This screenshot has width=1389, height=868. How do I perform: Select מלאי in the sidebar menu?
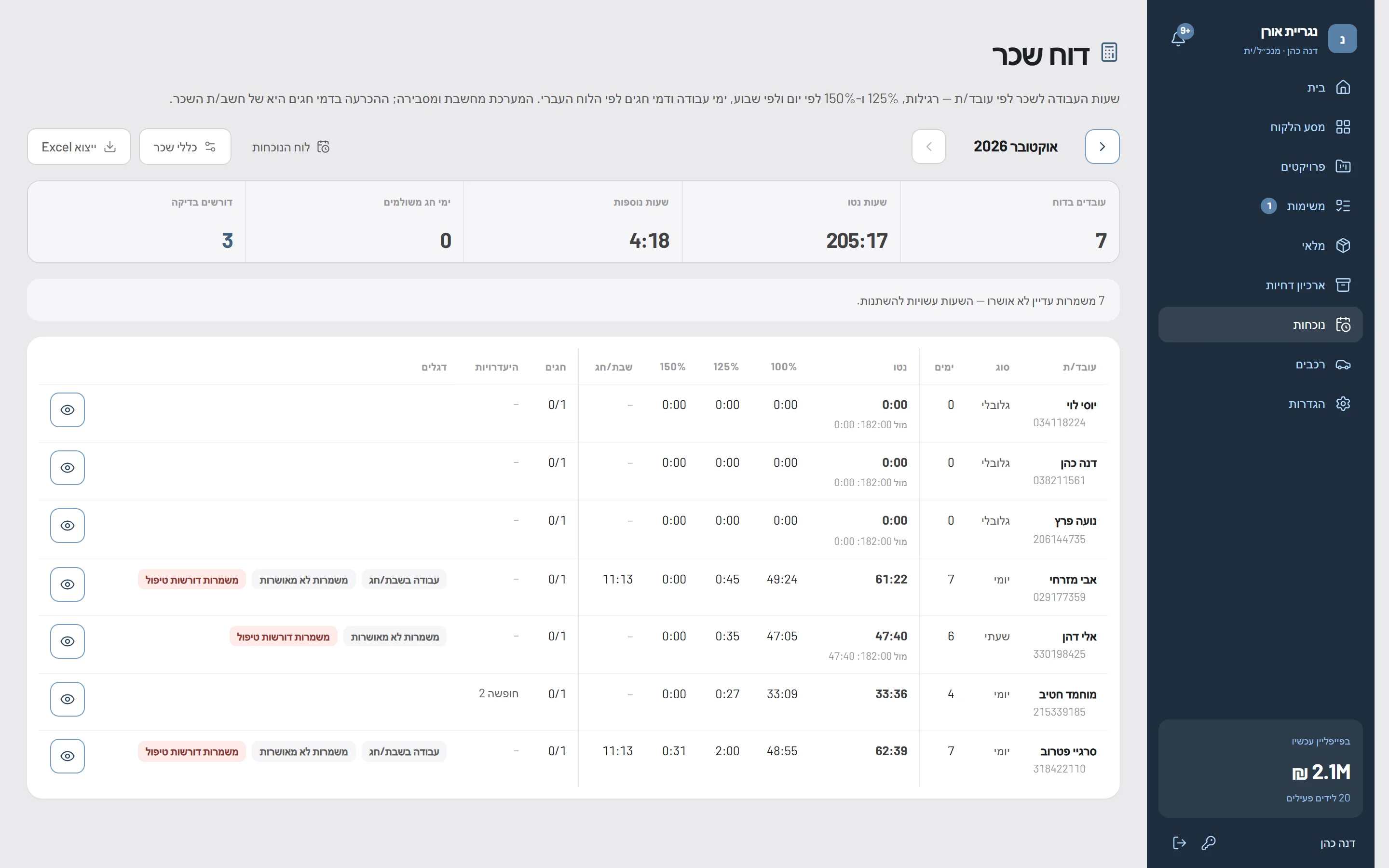(x=1260, y=245)
